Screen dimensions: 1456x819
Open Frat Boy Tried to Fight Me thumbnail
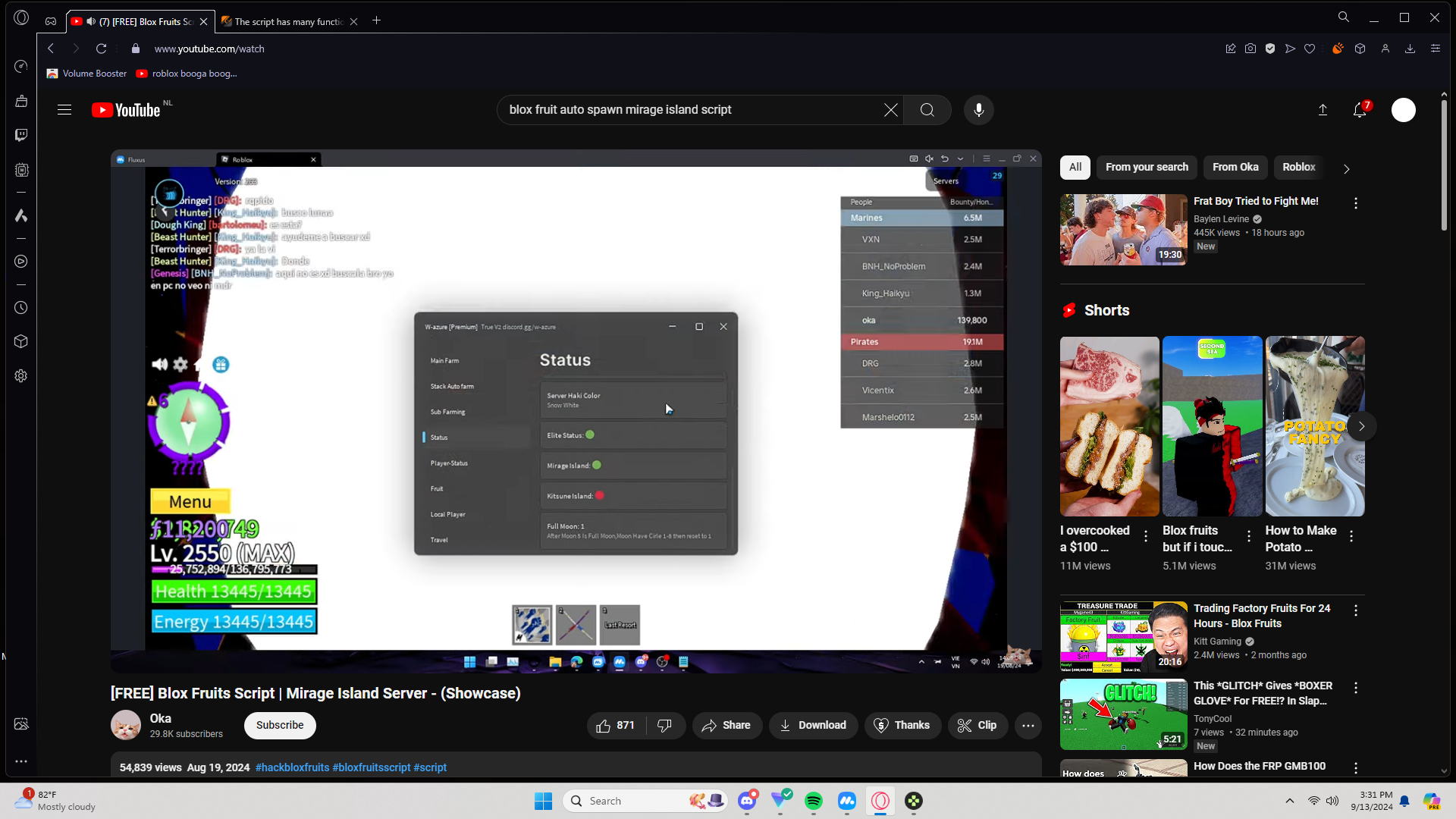pos(1124,230)
